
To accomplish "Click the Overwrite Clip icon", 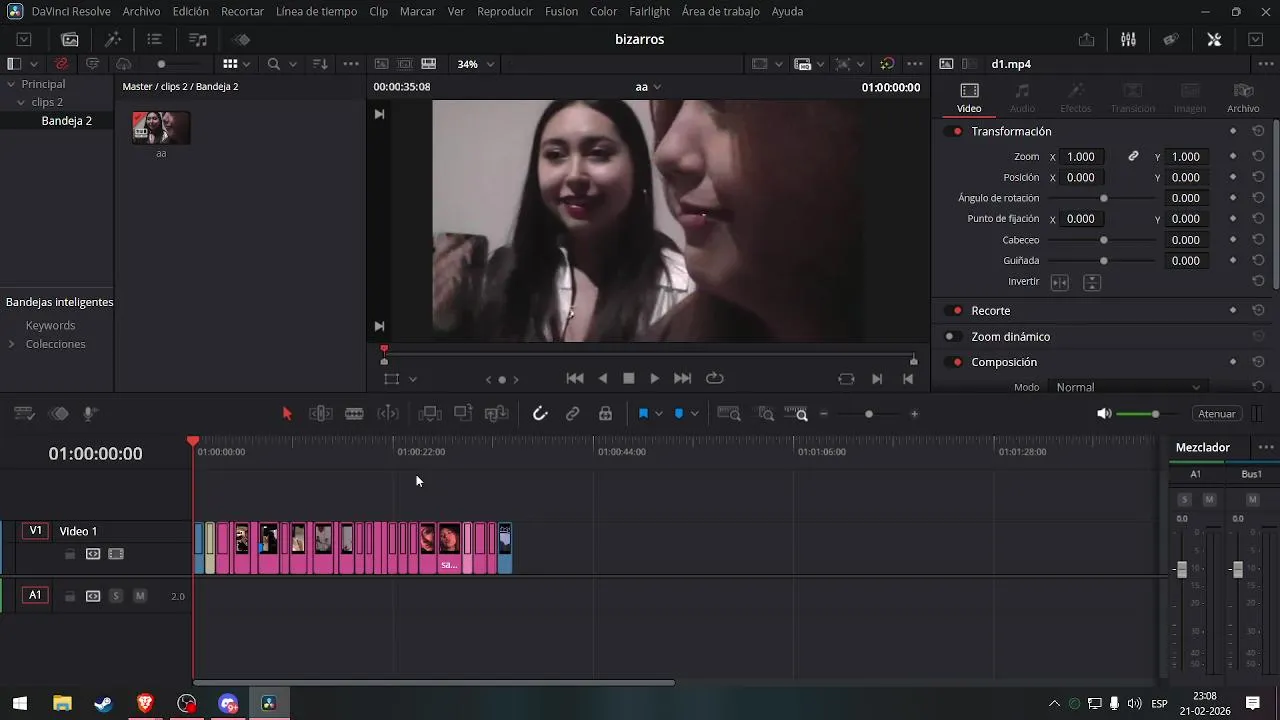I will pos(463,413).
